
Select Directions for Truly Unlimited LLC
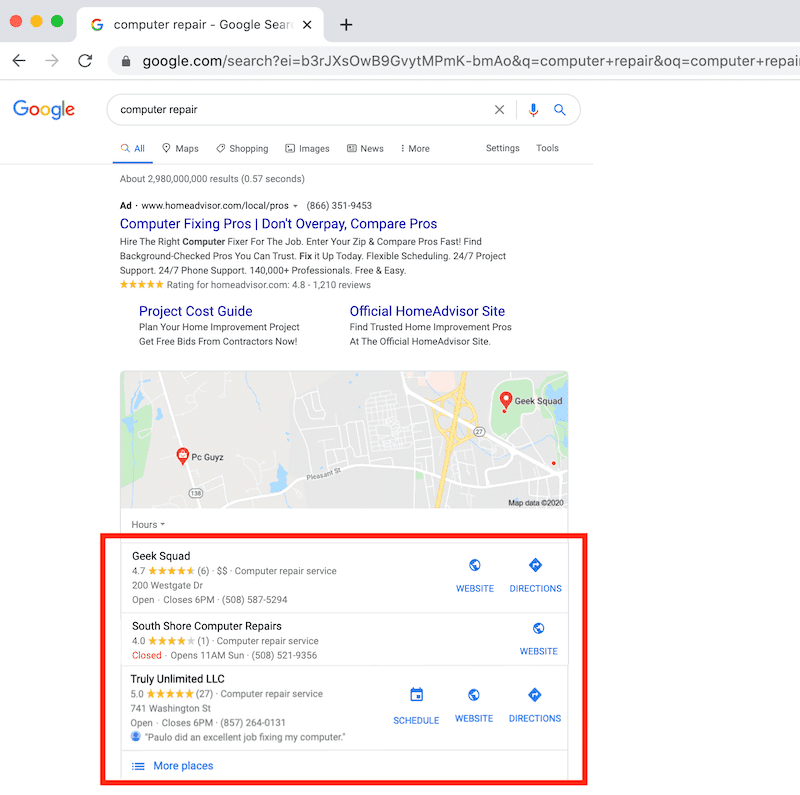click(535, 694)
